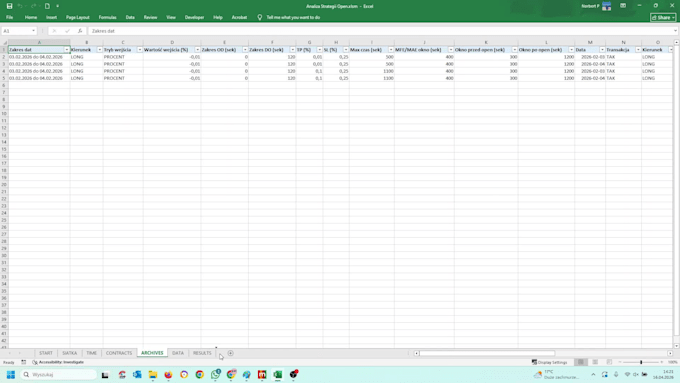
Task: Click the formula bar showing Zakres dat
Action: 380,31
